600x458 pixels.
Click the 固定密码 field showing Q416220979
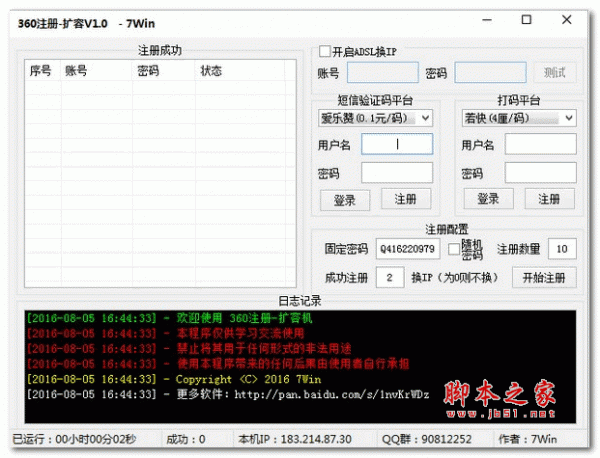pos(408,249)
